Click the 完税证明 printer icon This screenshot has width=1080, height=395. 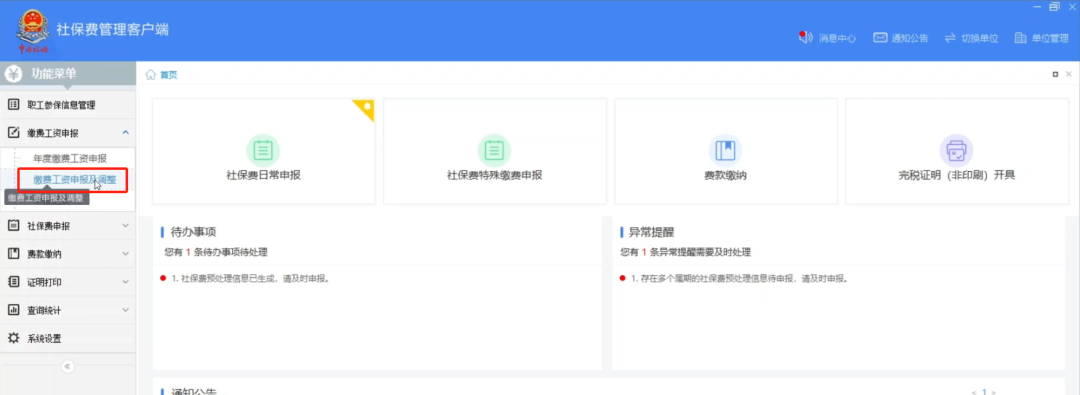coord(957,150)
